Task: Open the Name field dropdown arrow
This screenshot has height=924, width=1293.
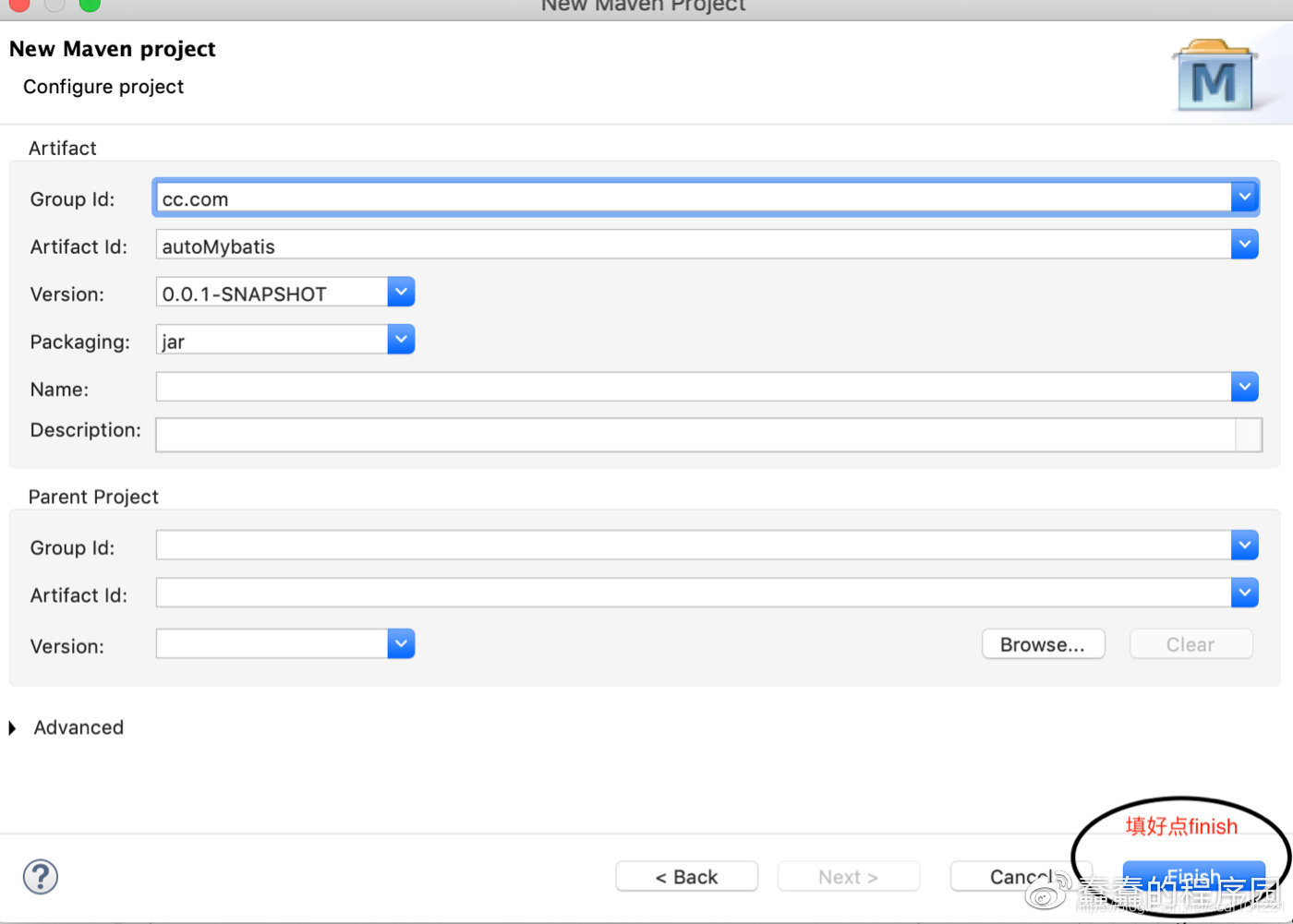Action: (x=1245, y=387)
